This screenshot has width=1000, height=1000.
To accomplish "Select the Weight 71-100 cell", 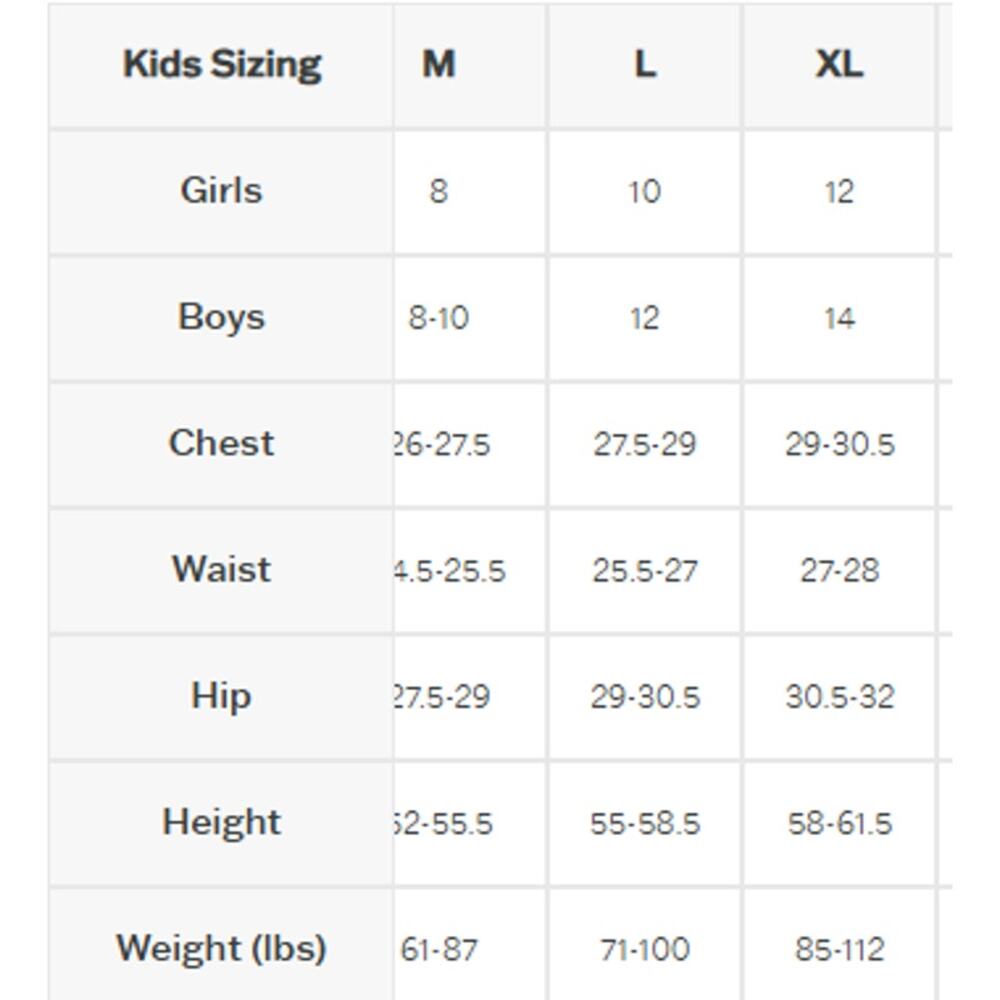I will click(x=645, y=949).
